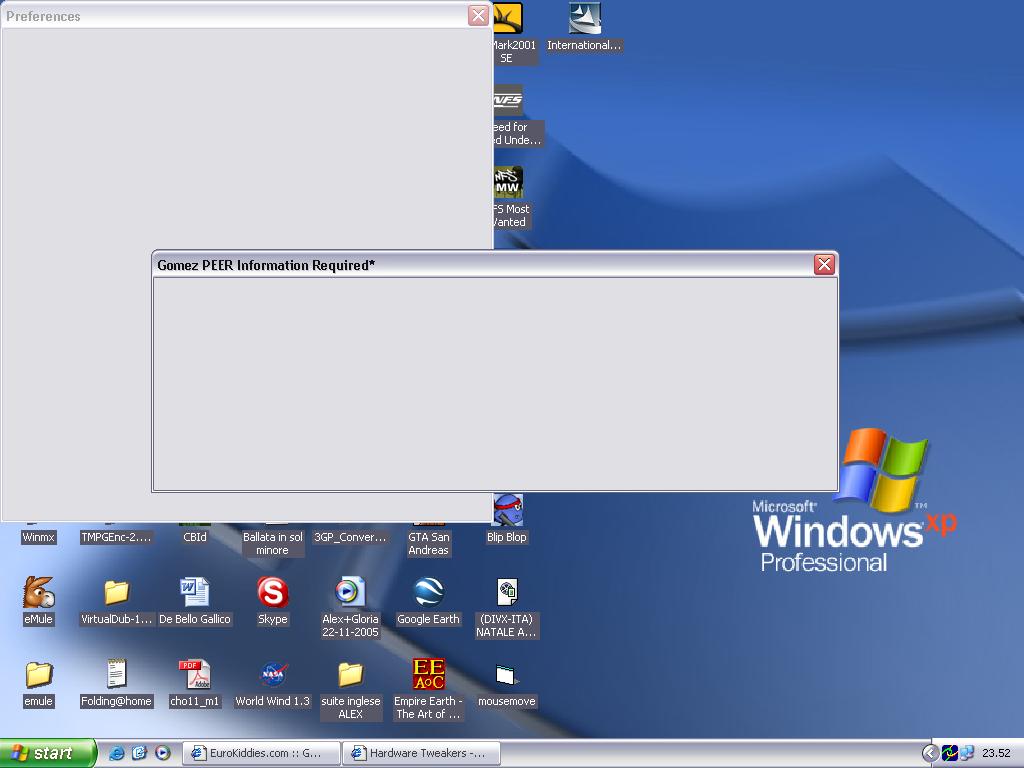The image size is (1024, 768).
Task: Select the Winmx desktop label
Action: coord(39,537)
